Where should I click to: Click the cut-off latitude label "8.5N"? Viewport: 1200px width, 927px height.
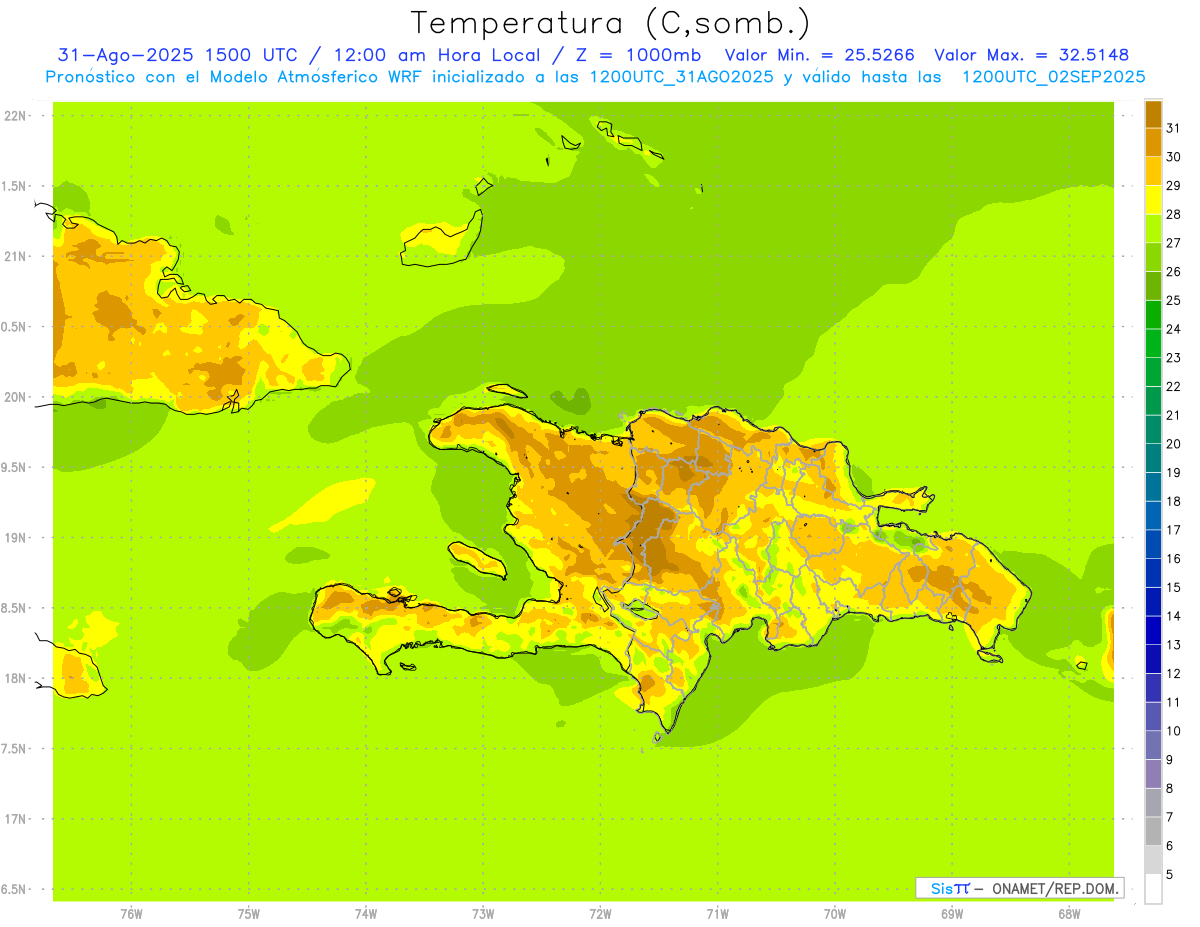tap(15, 608)
